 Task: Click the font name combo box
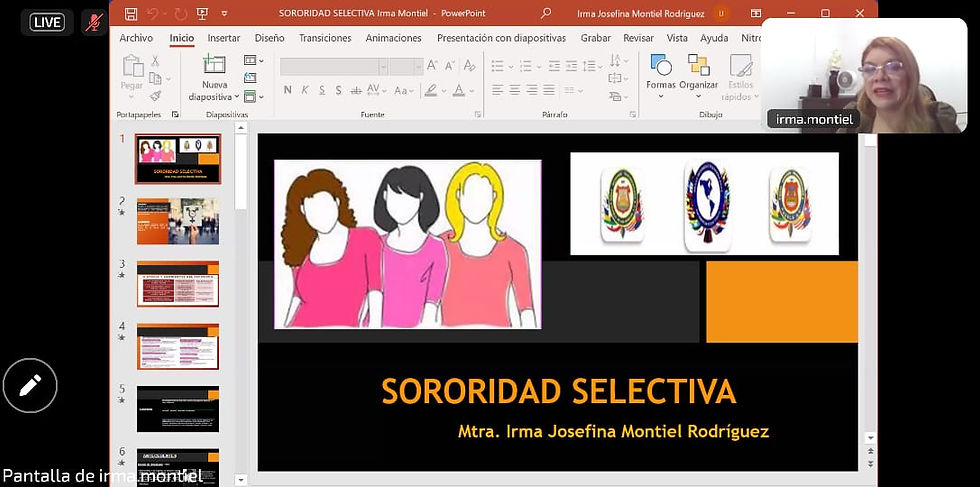pos(334,66)
